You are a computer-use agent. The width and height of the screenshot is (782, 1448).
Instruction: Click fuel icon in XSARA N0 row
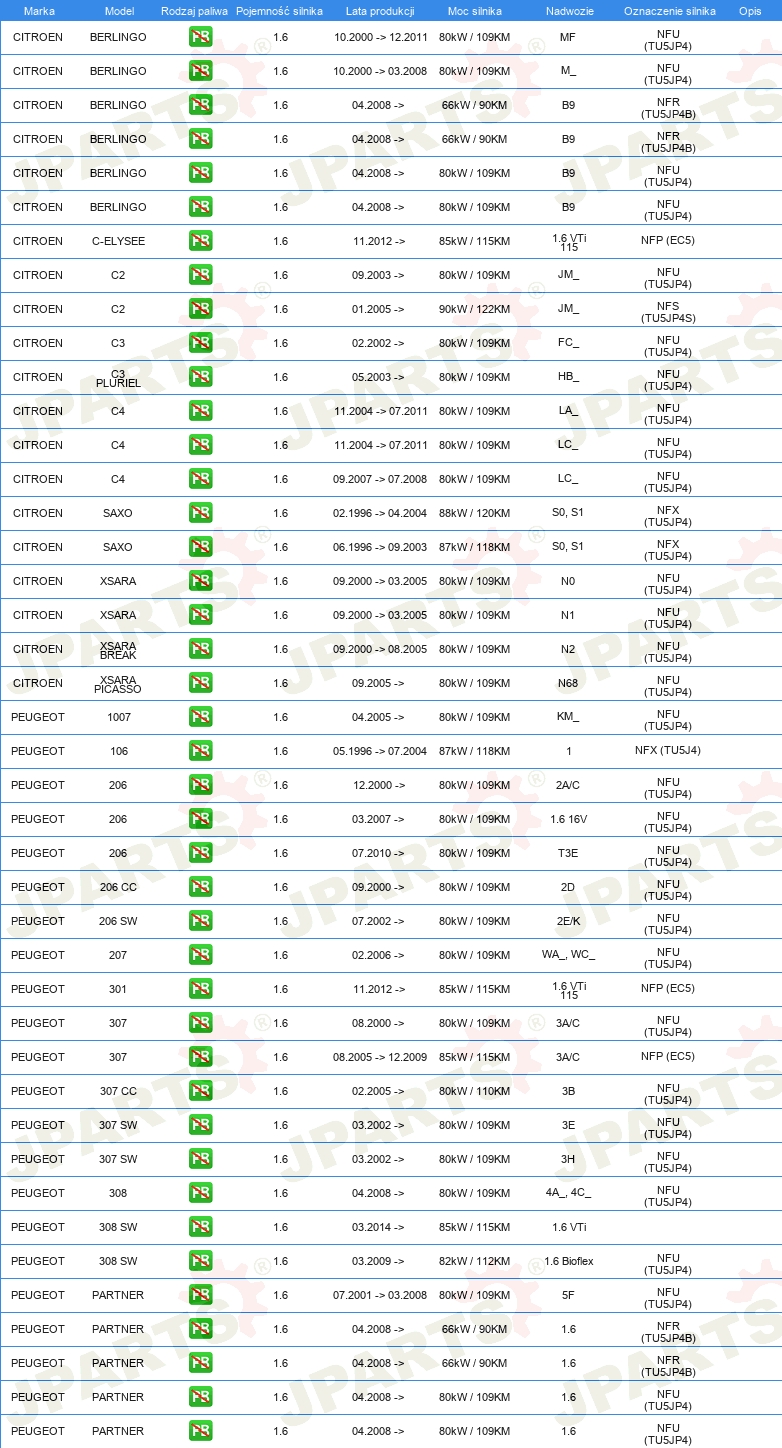tap(200, 581)
